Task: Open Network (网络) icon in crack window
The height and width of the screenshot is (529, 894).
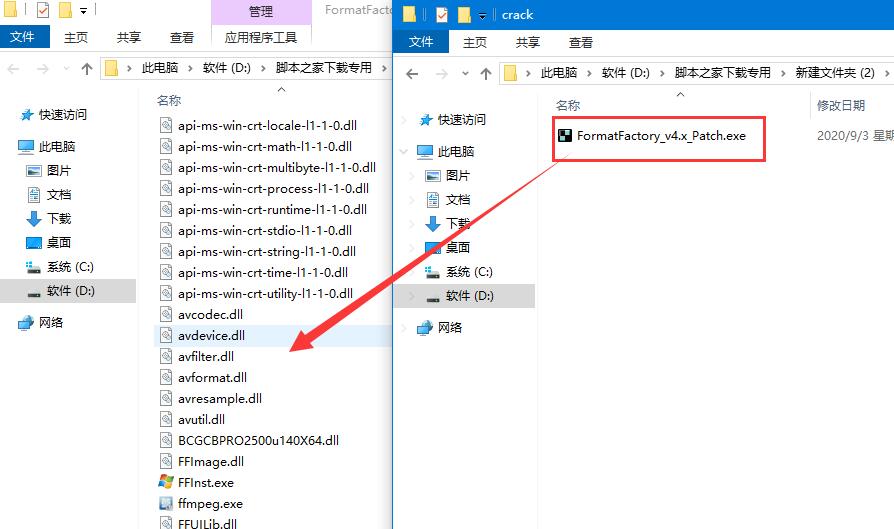Action: pos(425,328)
